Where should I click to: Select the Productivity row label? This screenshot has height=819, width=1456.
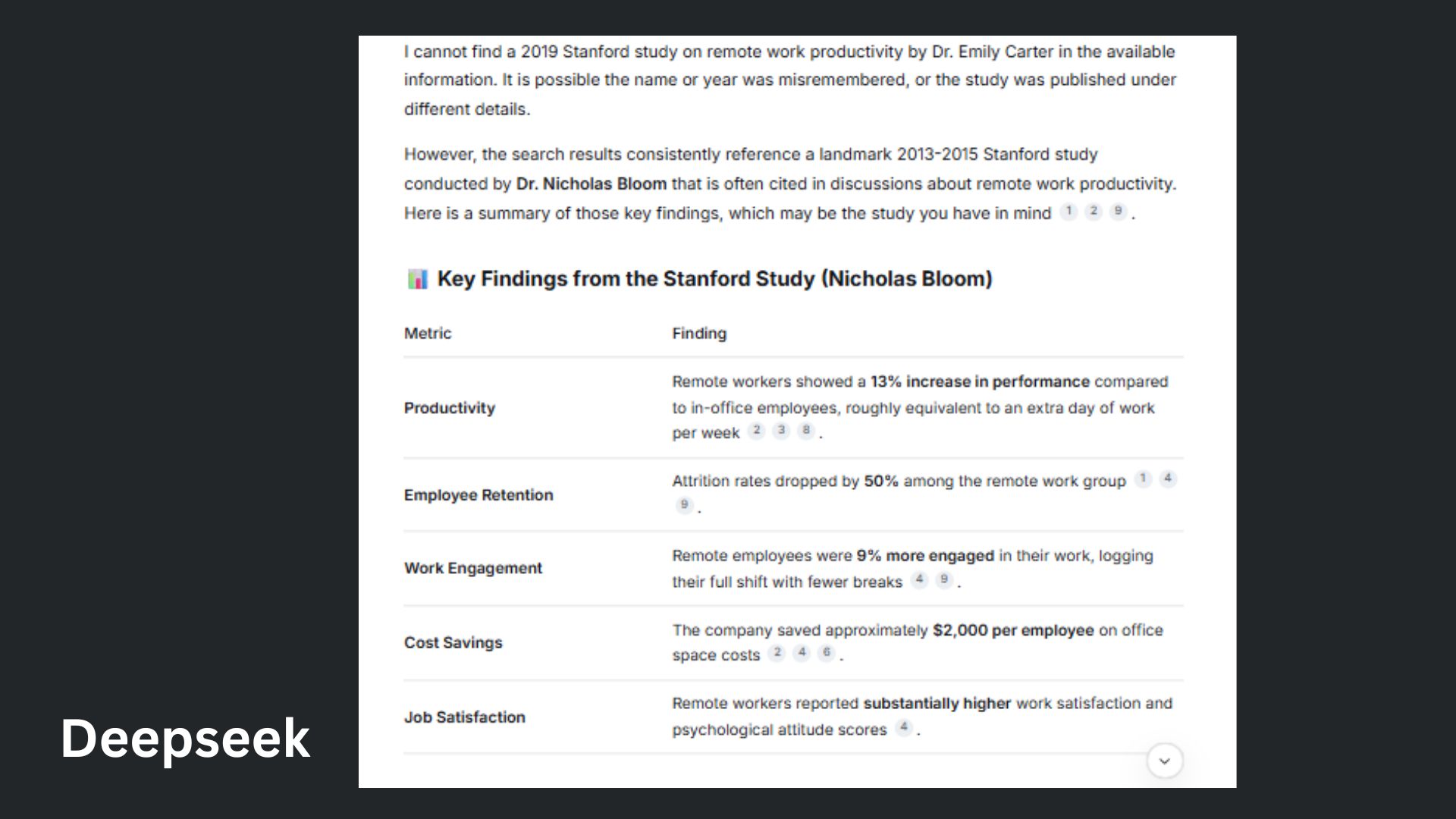pyautogui.click(x=449, y=408)
